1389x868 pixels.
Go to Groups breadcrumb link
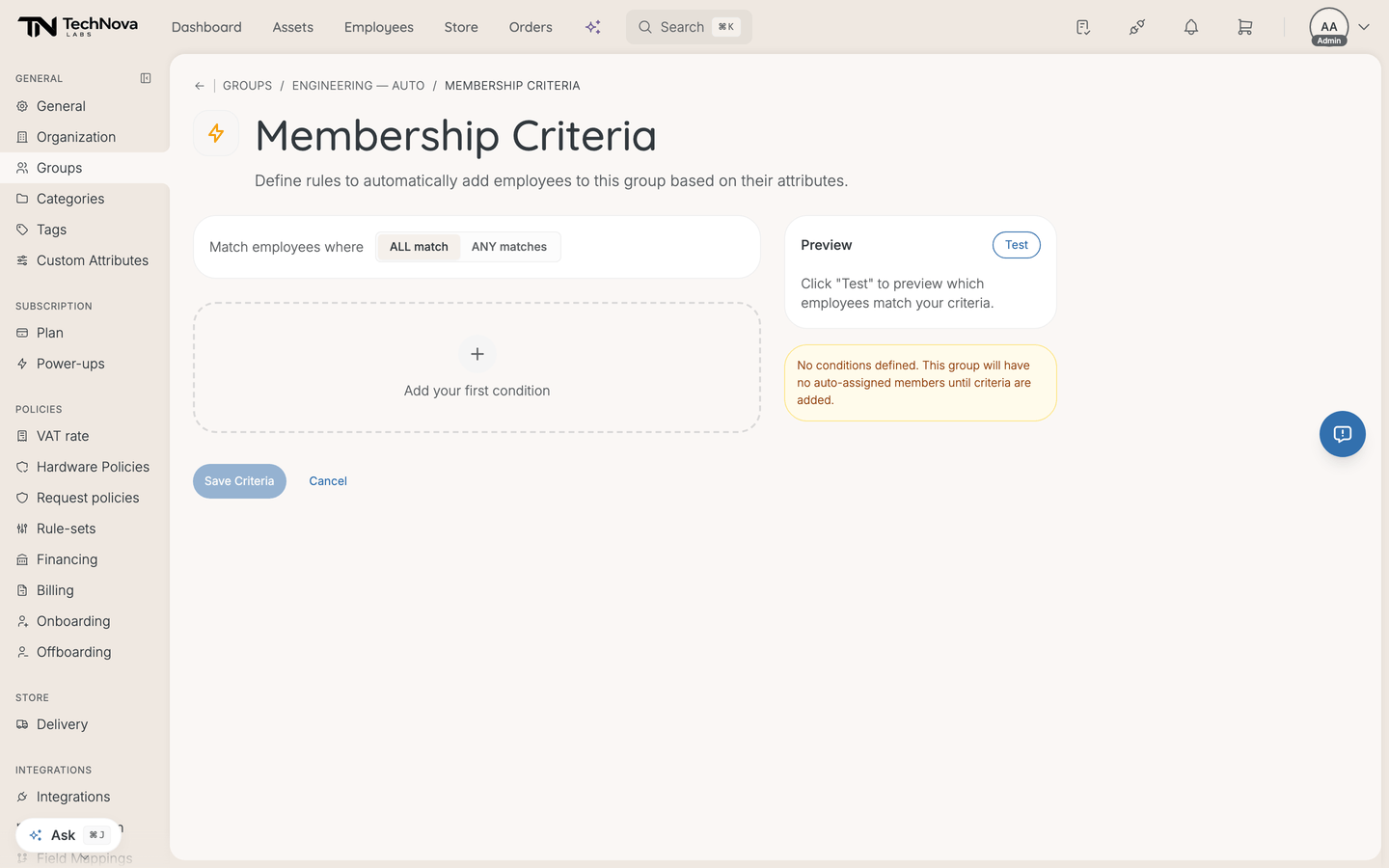pos(247,86)
